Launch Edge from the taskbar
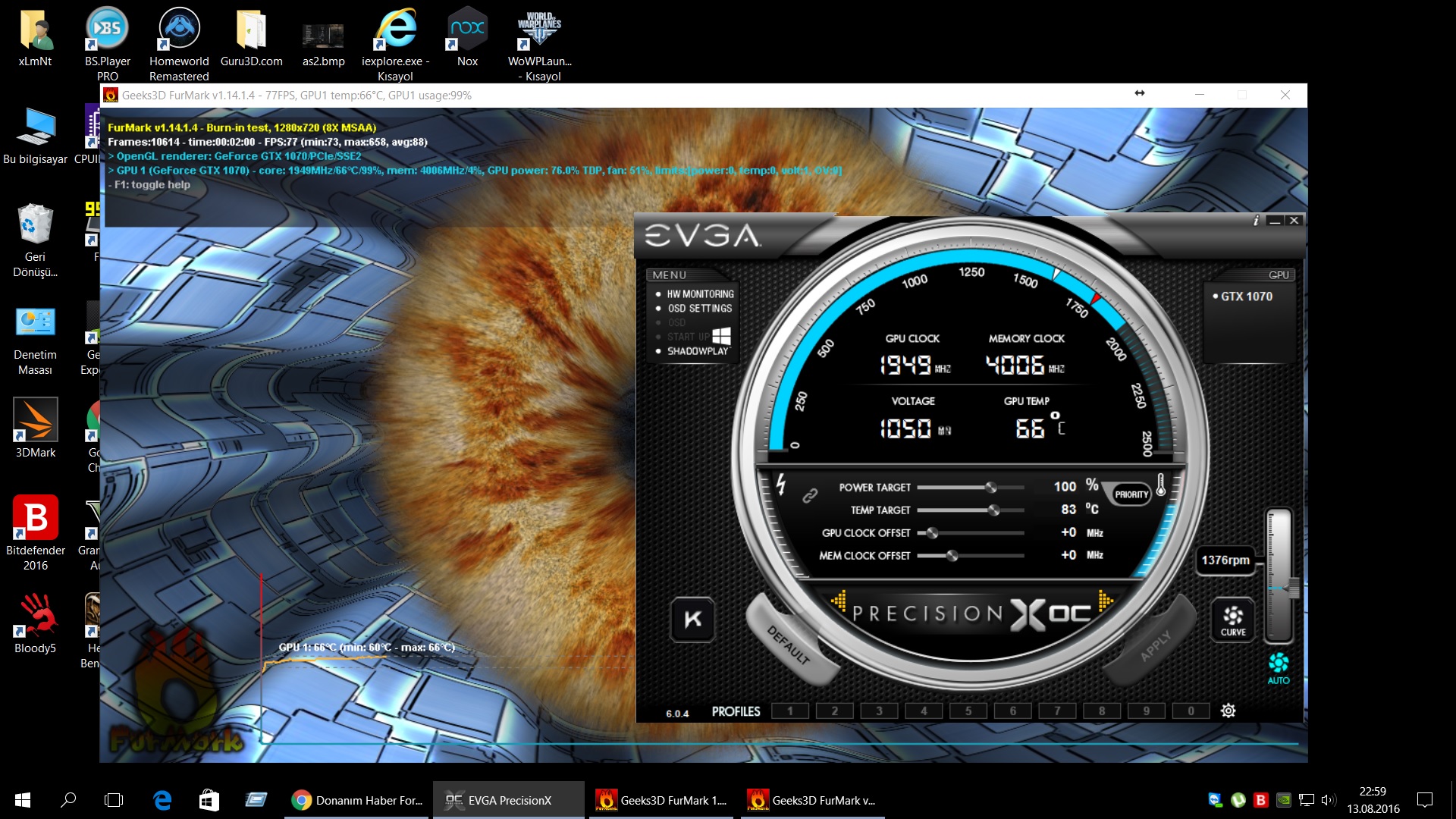This screenshot has width=1456, height=819. coord(162,799)
